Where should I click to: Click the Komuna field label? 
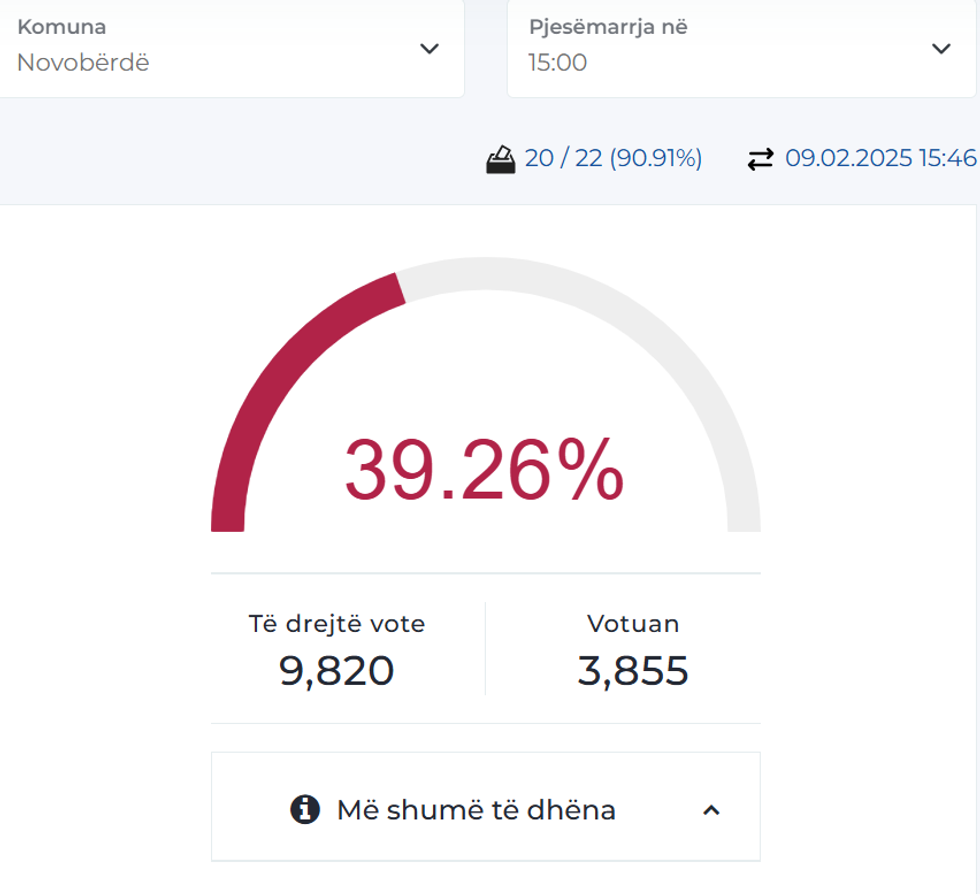tap(62, 27)
